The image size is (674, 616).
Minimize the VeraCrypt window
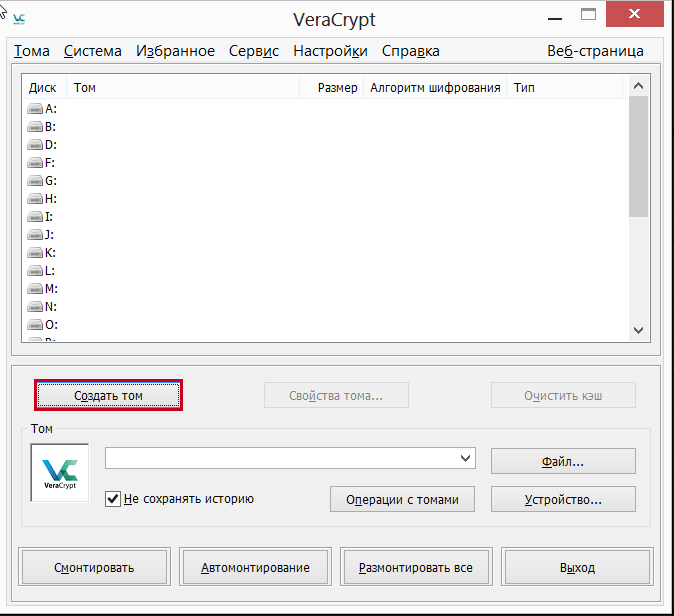[555, 16]
